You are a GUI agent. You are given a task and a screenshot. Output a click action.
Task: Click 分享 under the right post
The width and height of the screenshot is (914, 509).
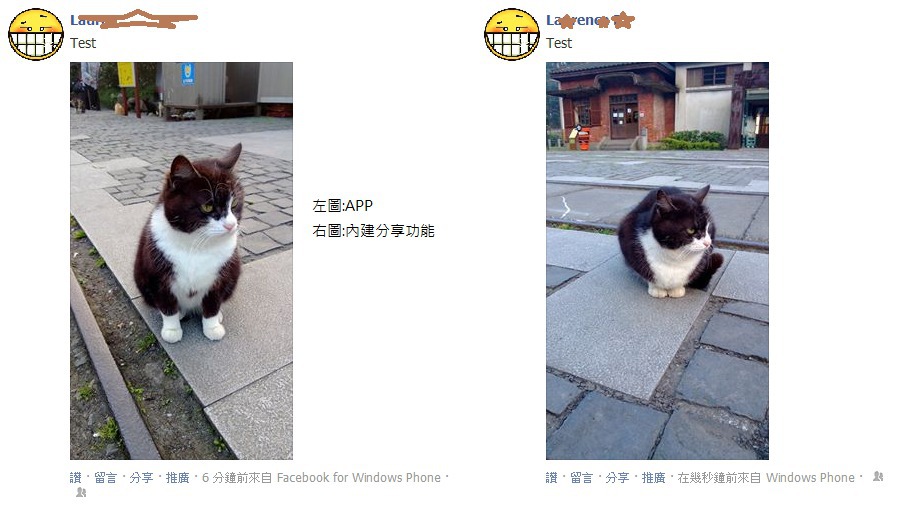[617, 478]
